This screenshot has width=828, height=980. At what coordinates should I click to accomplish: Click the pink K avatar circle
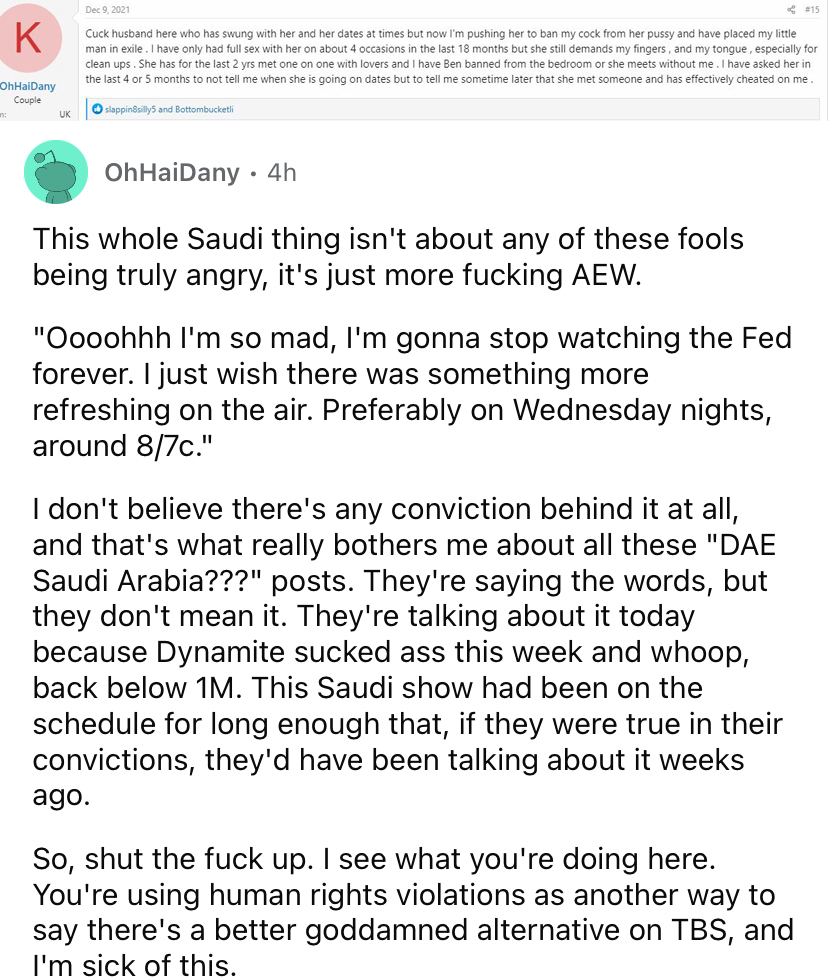tap(28, 38)
